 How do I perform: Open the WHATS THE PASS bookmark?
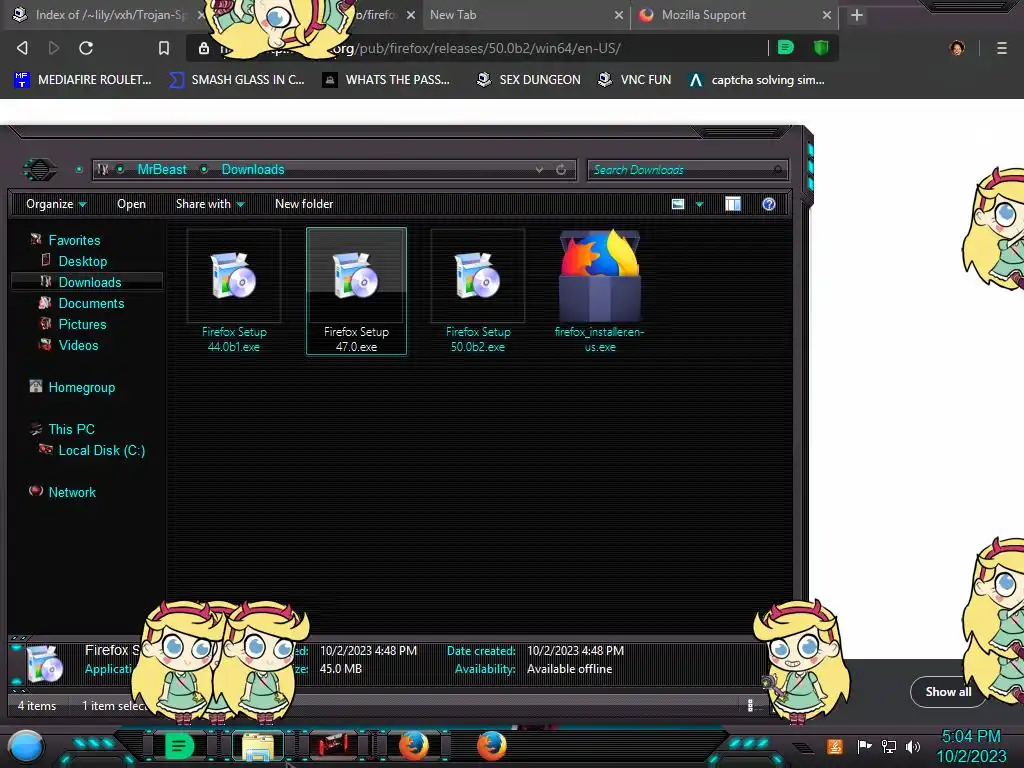tap(387, 80)
